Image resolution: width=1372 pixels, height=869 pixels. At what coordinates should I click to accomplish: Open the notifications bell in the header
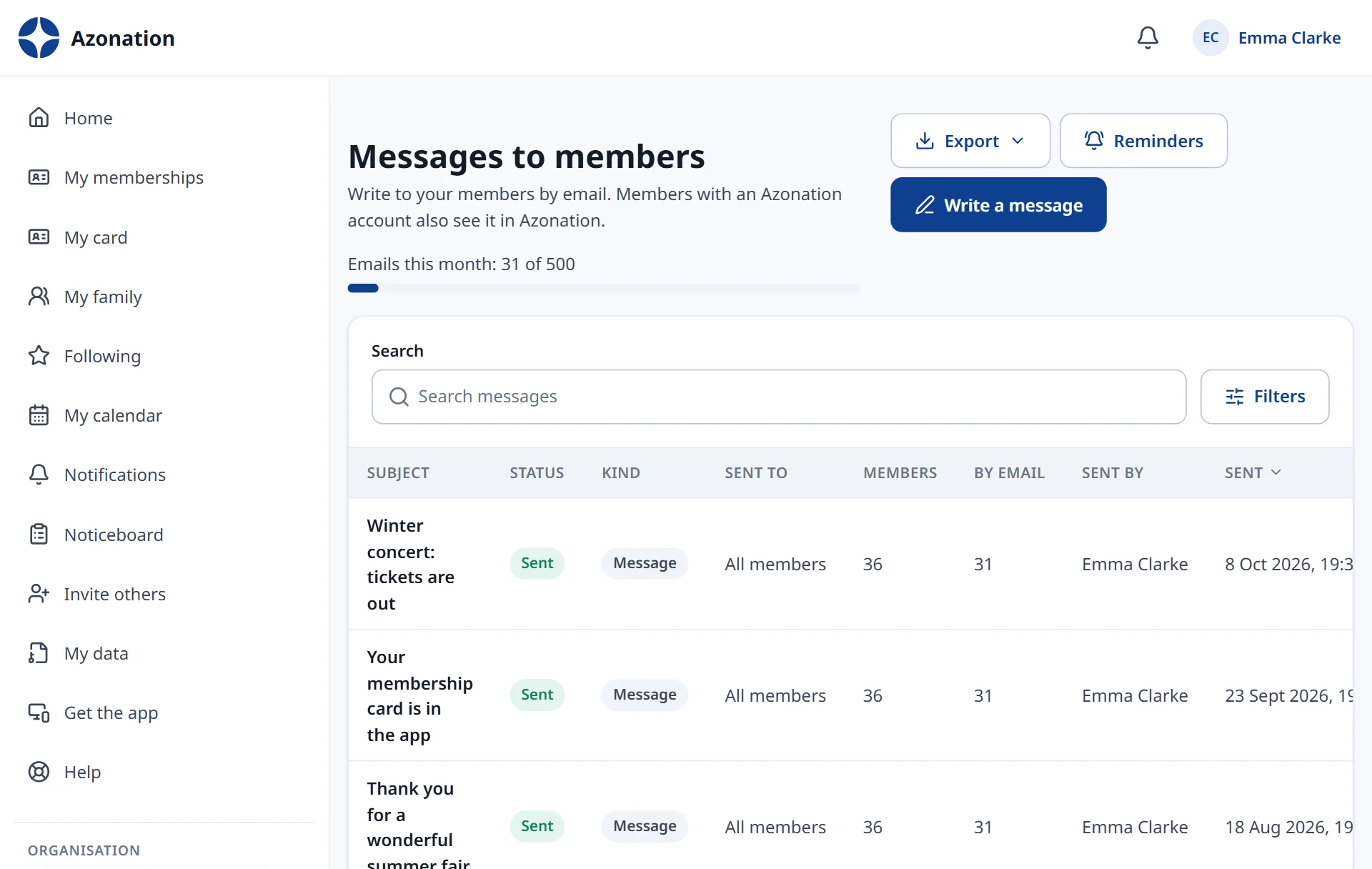tap(1148, 38)
